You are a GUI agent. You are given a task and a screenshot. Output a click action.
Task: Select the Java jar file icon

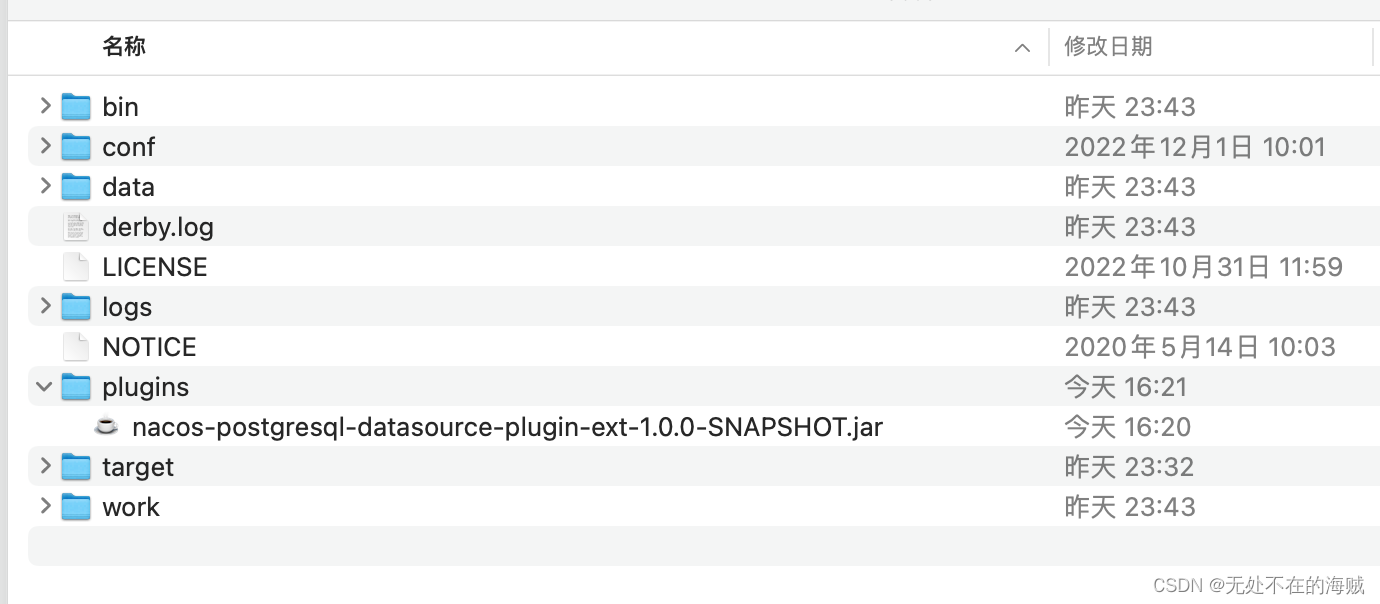click(106, 427)
